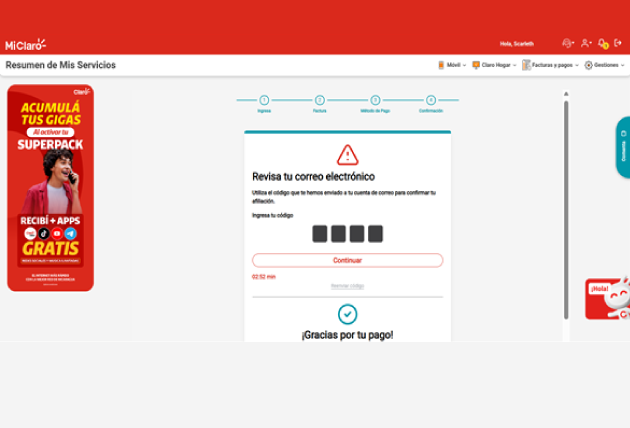Click the Móvil phone icon
This screenshot has height=428, width=630.
[441, 65]
